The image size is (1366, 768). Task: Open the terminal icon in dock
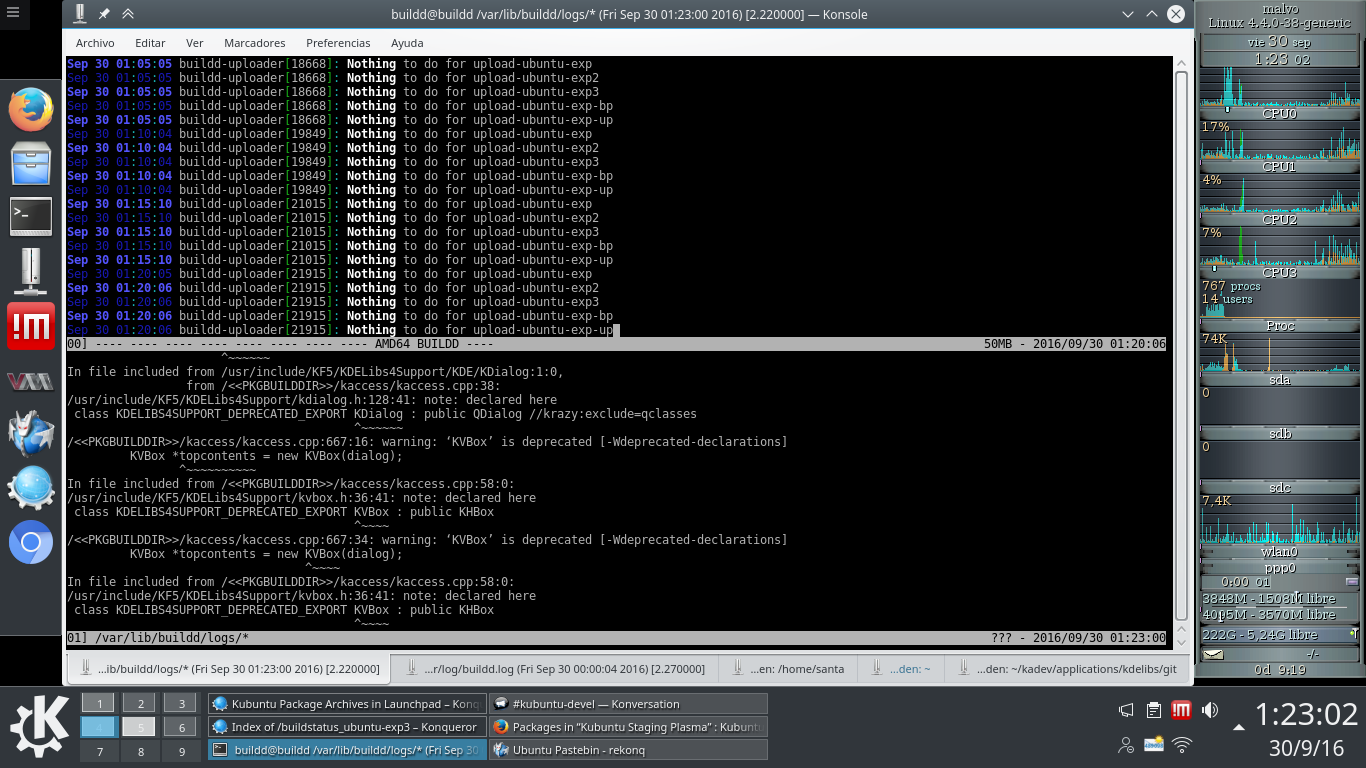tap(31, 215)
